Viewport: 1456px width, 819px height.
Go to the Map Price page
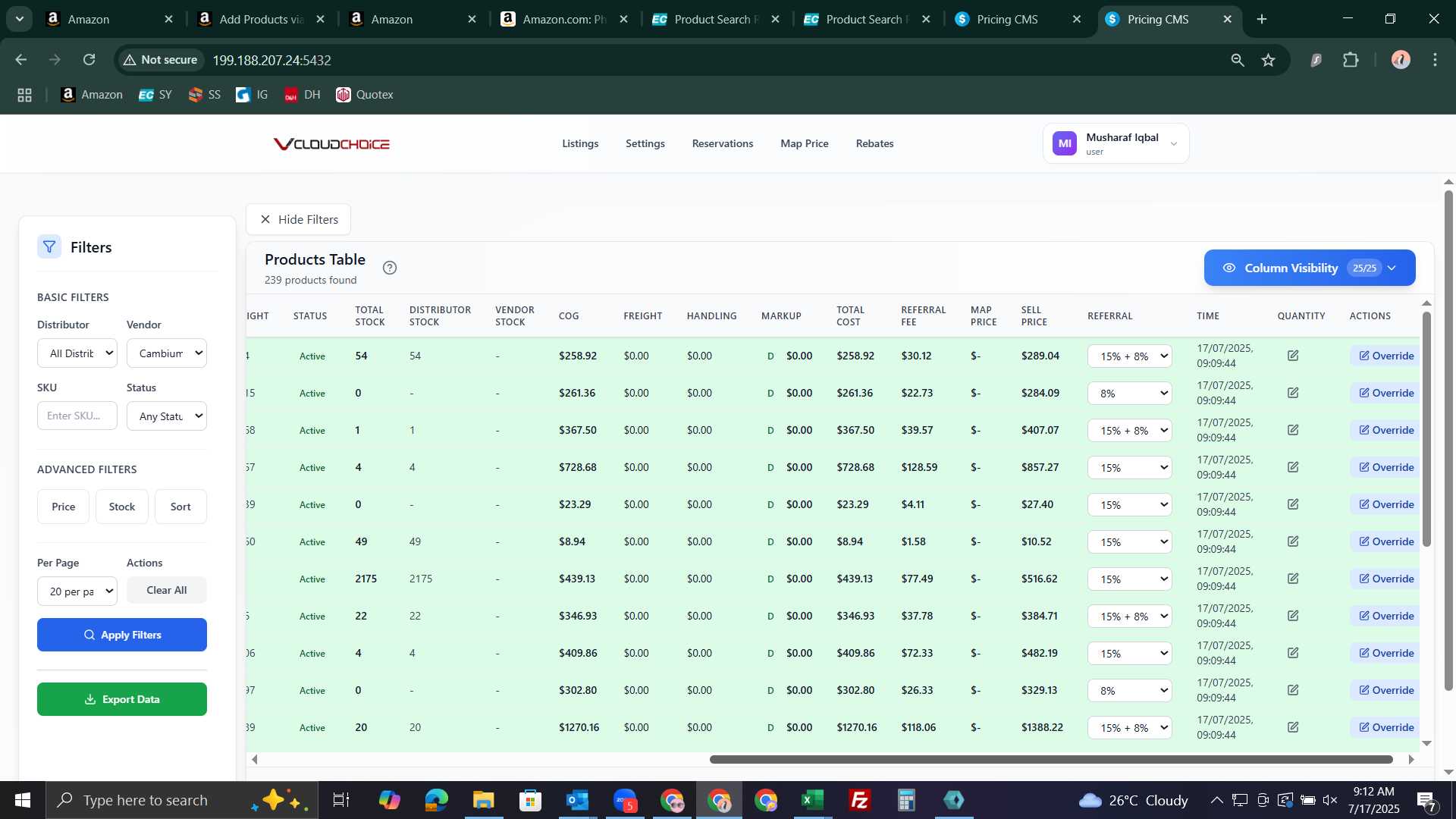805,143
